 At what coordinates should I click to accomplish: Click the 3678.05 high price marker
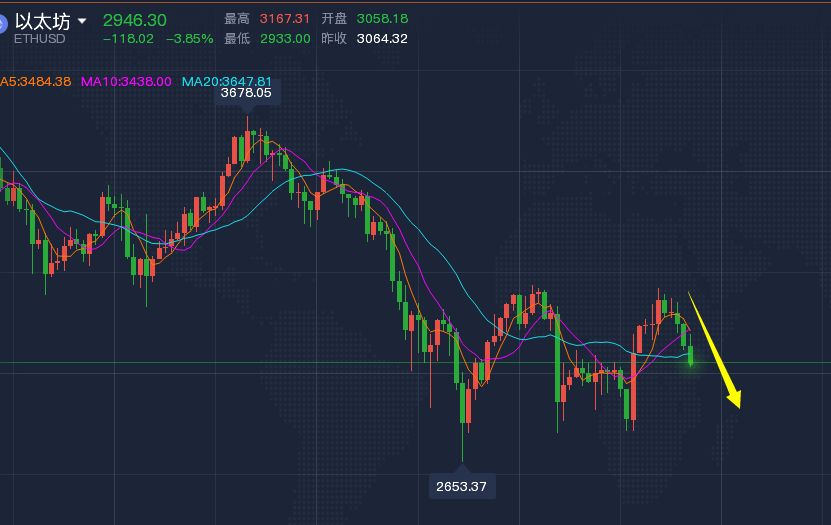click(246, 92)
